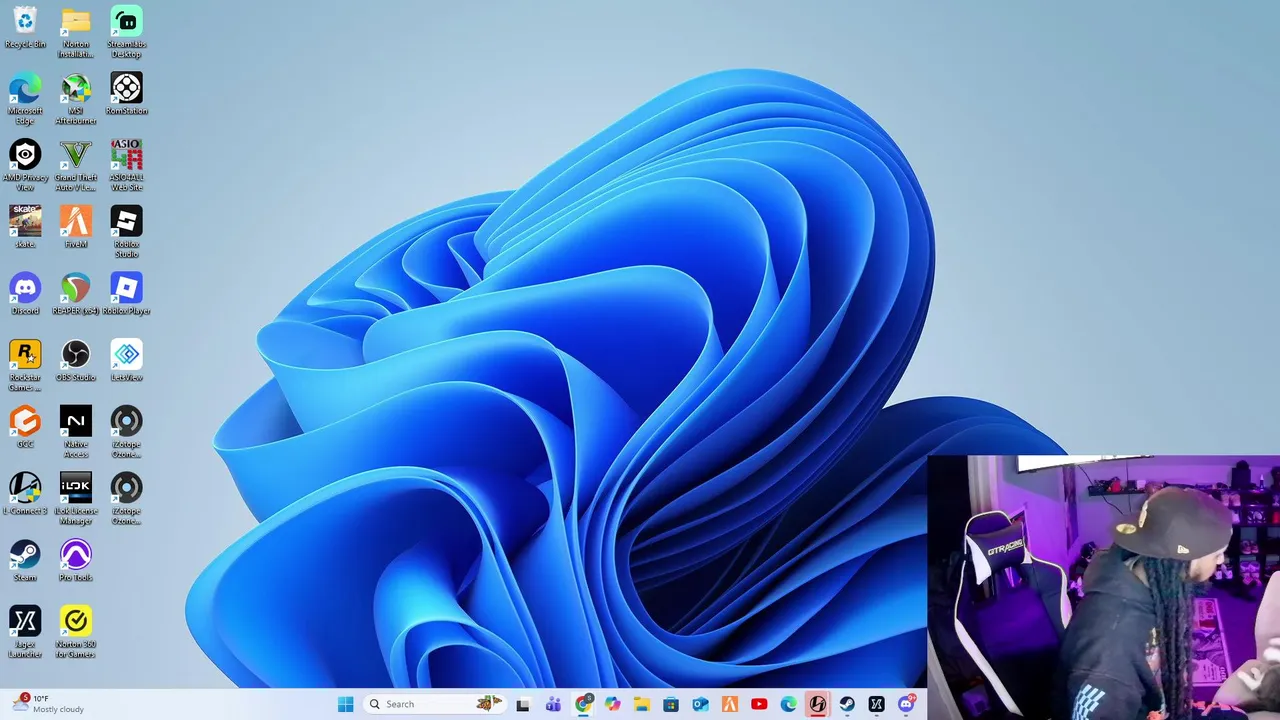
Task: Click the Jagex Launcher taskbar icon
Action: (877, 704)
